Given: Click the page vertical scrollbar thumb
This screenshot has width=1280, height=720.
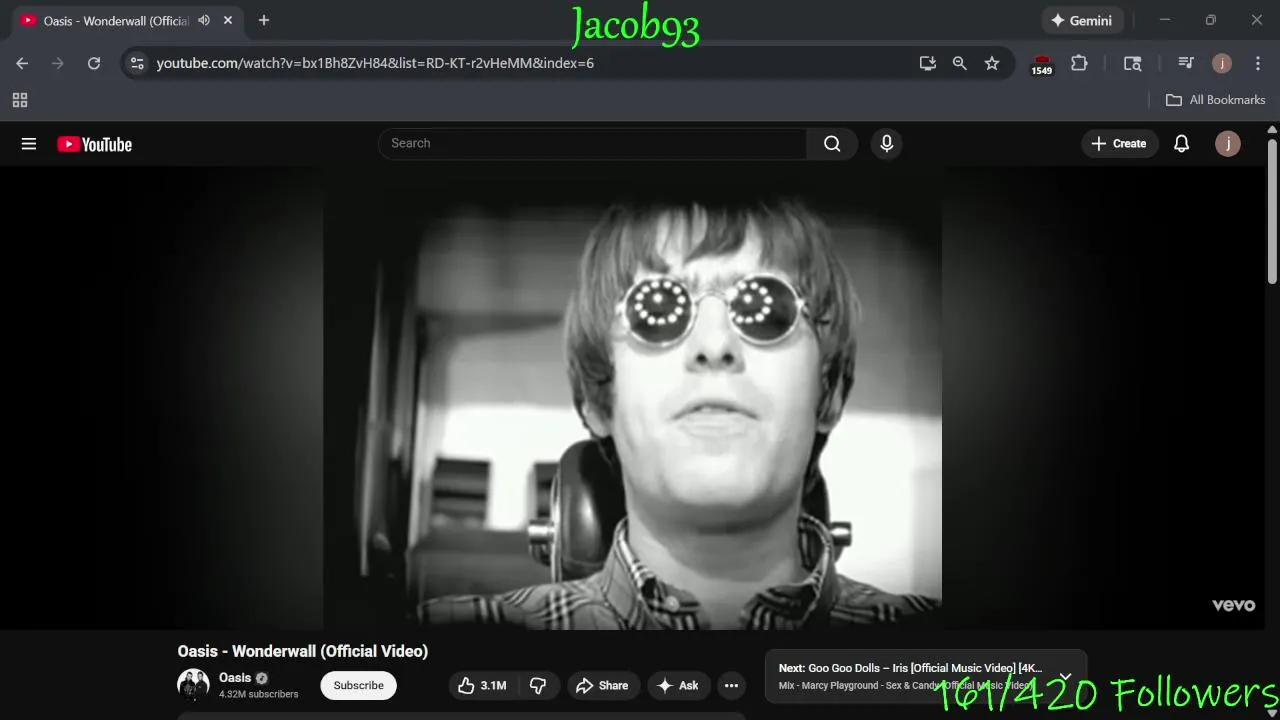Looking at the screenshot, I should 1272,211.
